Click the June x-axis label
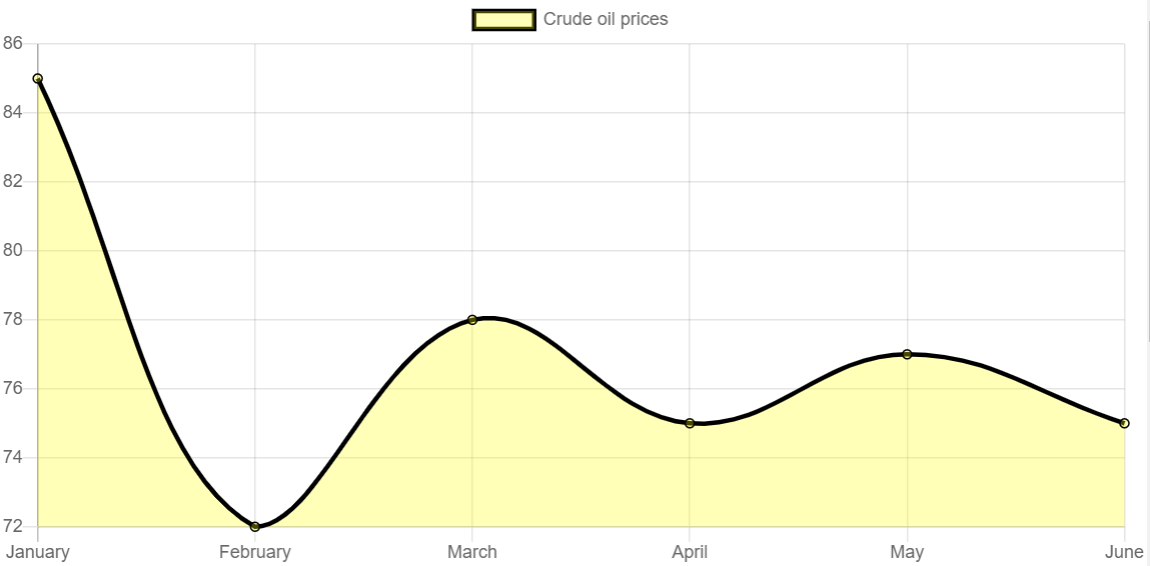Screen dimensions: 1150x566 pos(1124,552)
